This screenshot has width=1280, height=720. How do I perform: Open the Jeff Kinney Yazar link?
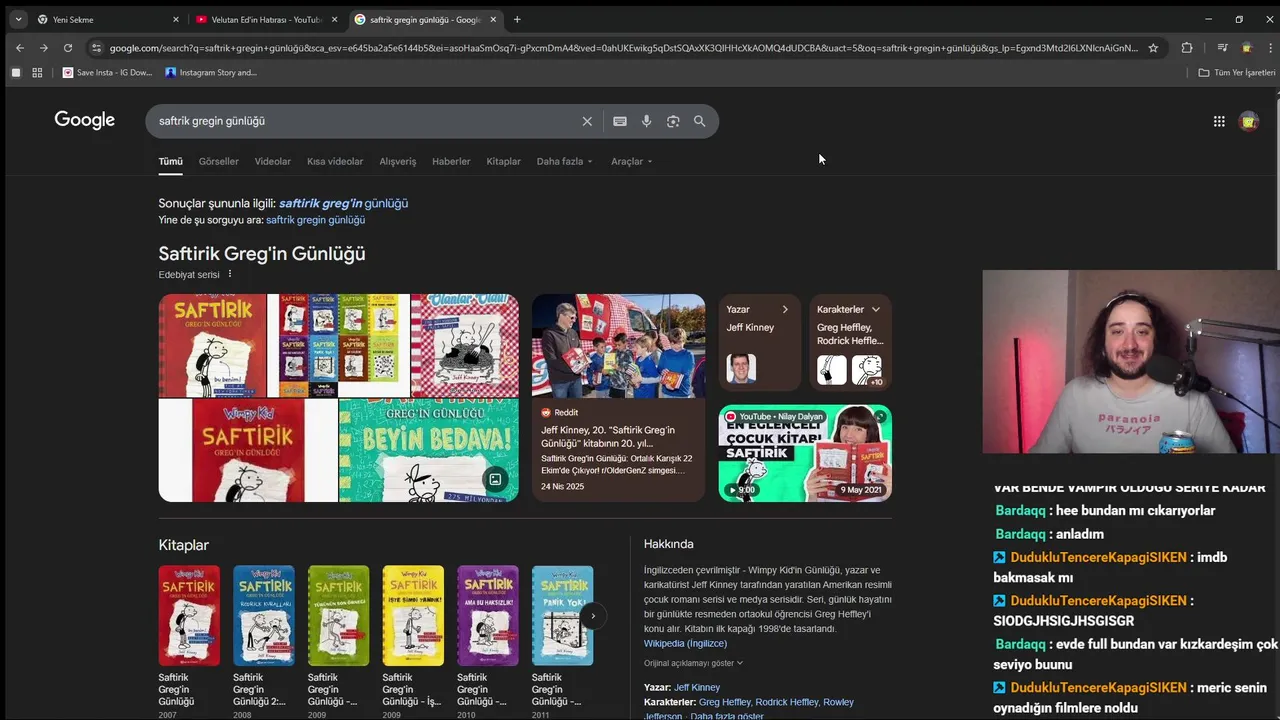697,687
